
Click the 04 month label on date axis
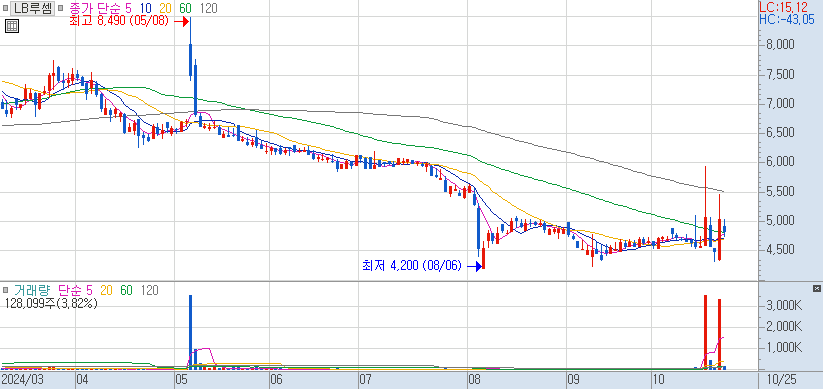[82, 379]
